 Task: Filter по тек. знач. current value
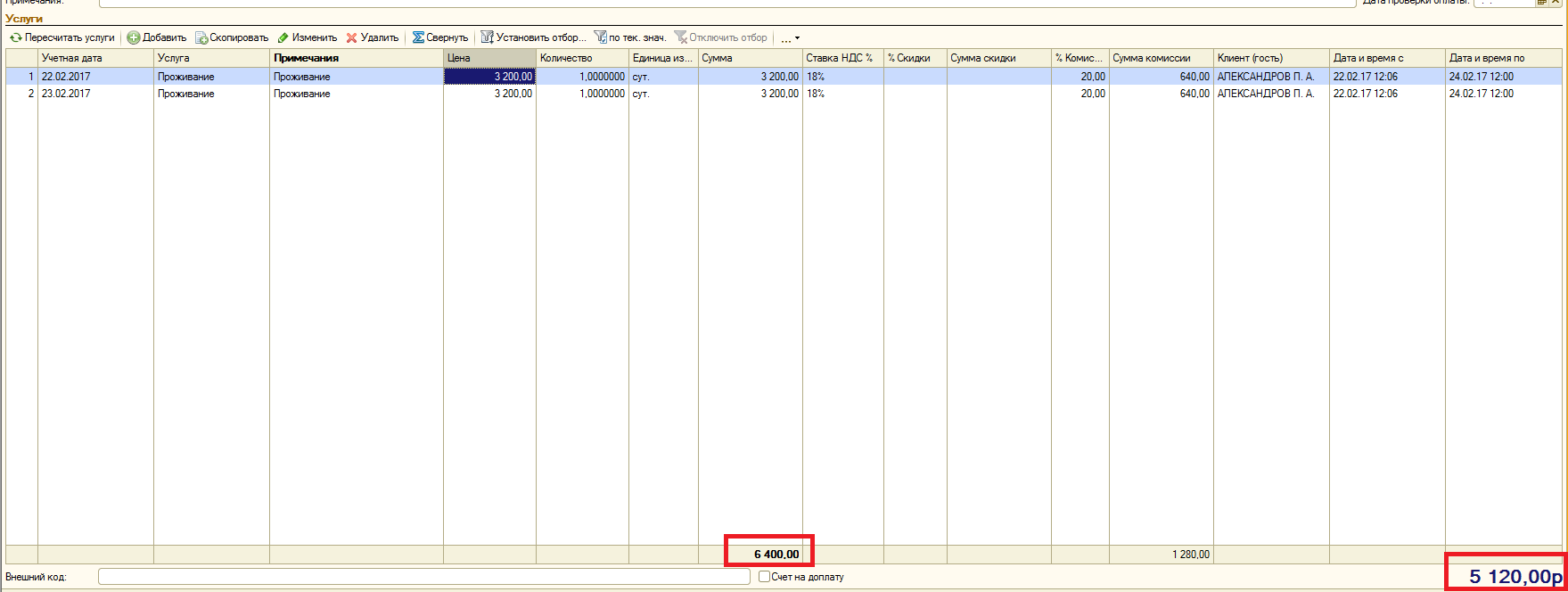630,37
